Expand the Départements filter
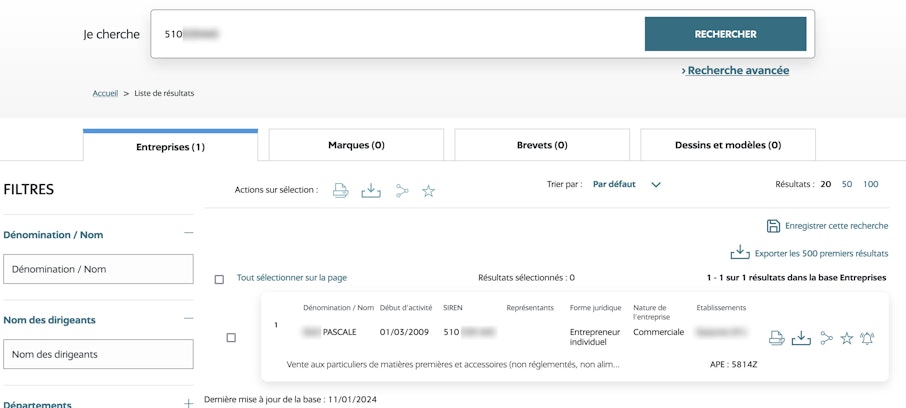 [188, 403]
